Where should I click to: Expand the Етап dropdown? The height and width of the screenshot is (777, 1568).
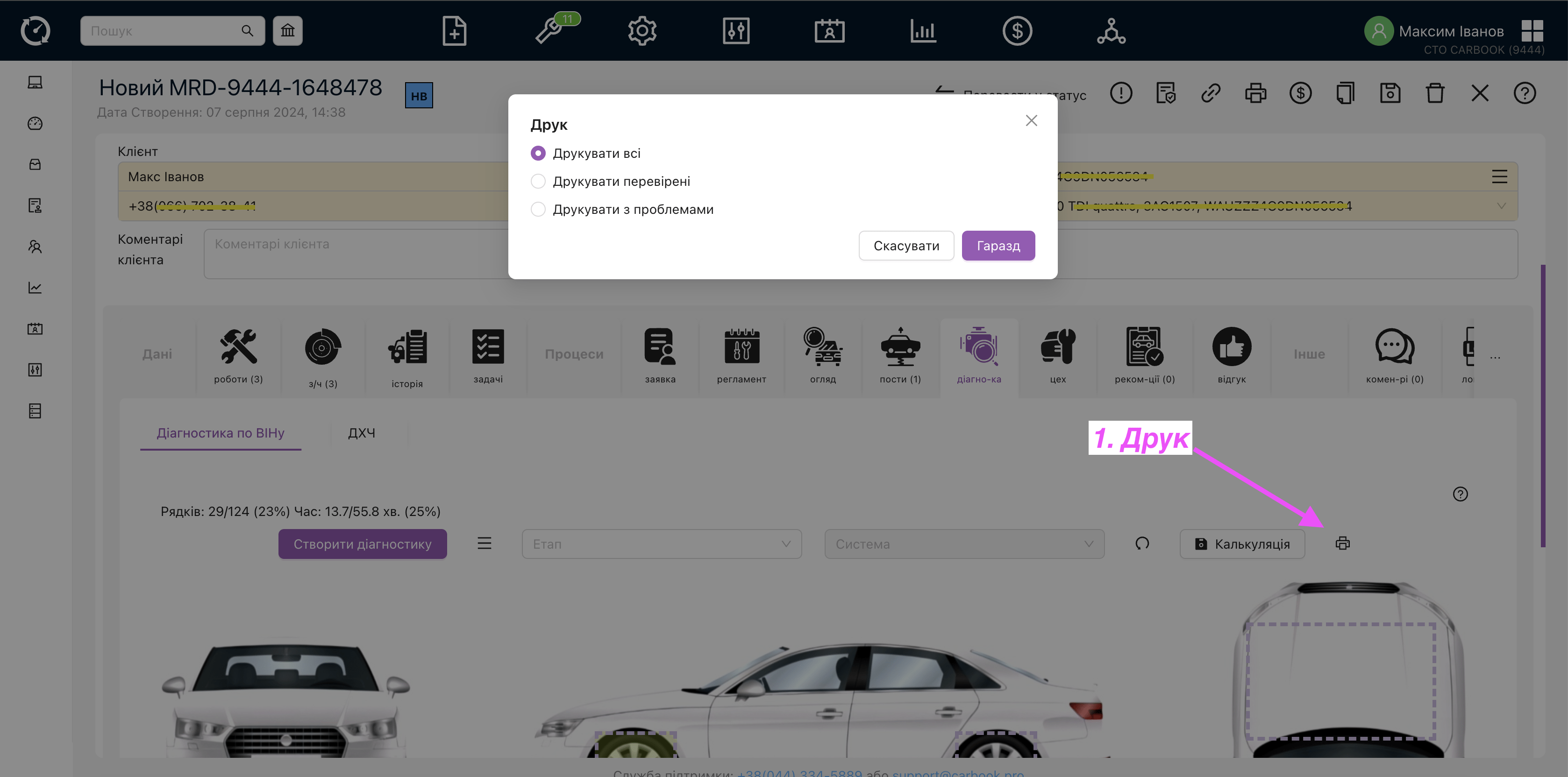(x=661, y=544)
